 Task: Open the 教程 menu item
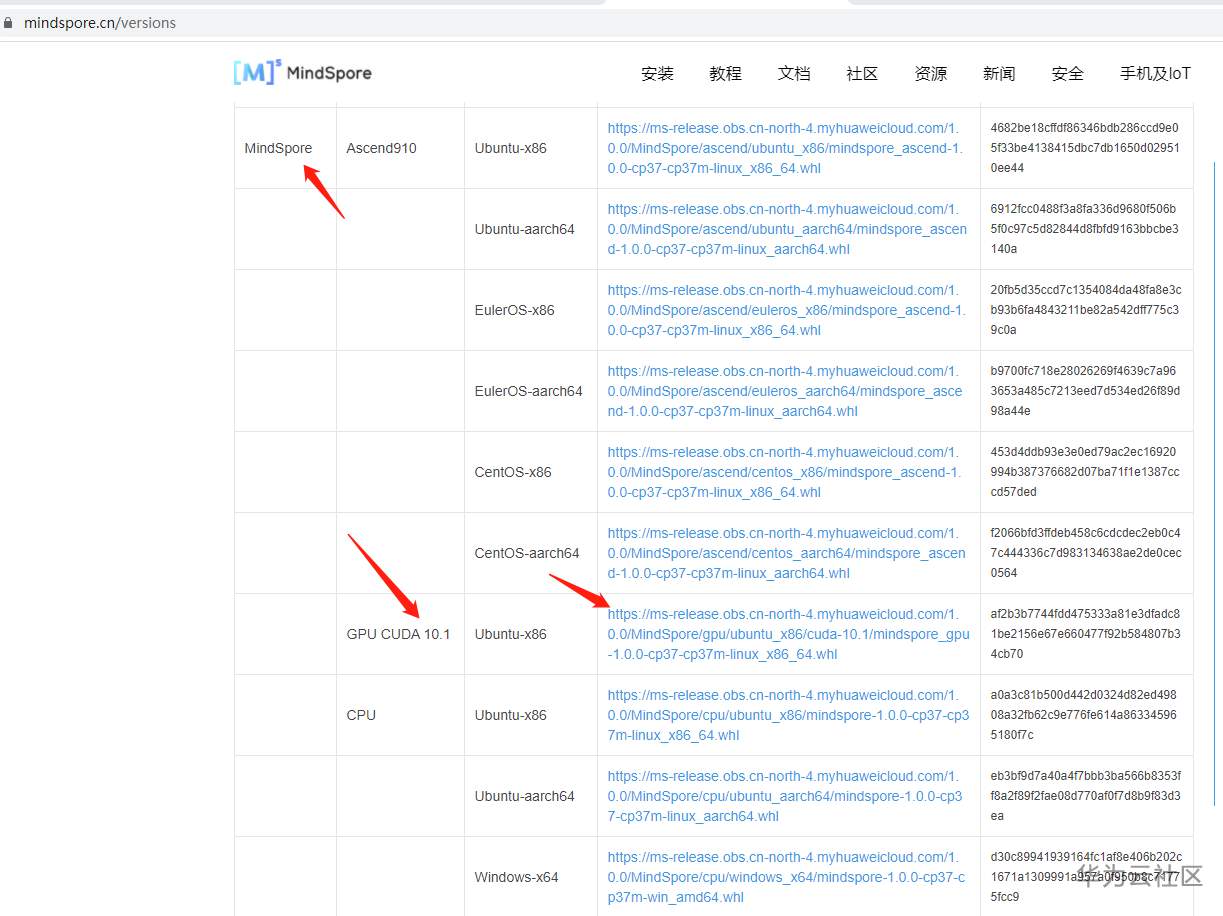(725, 73)
